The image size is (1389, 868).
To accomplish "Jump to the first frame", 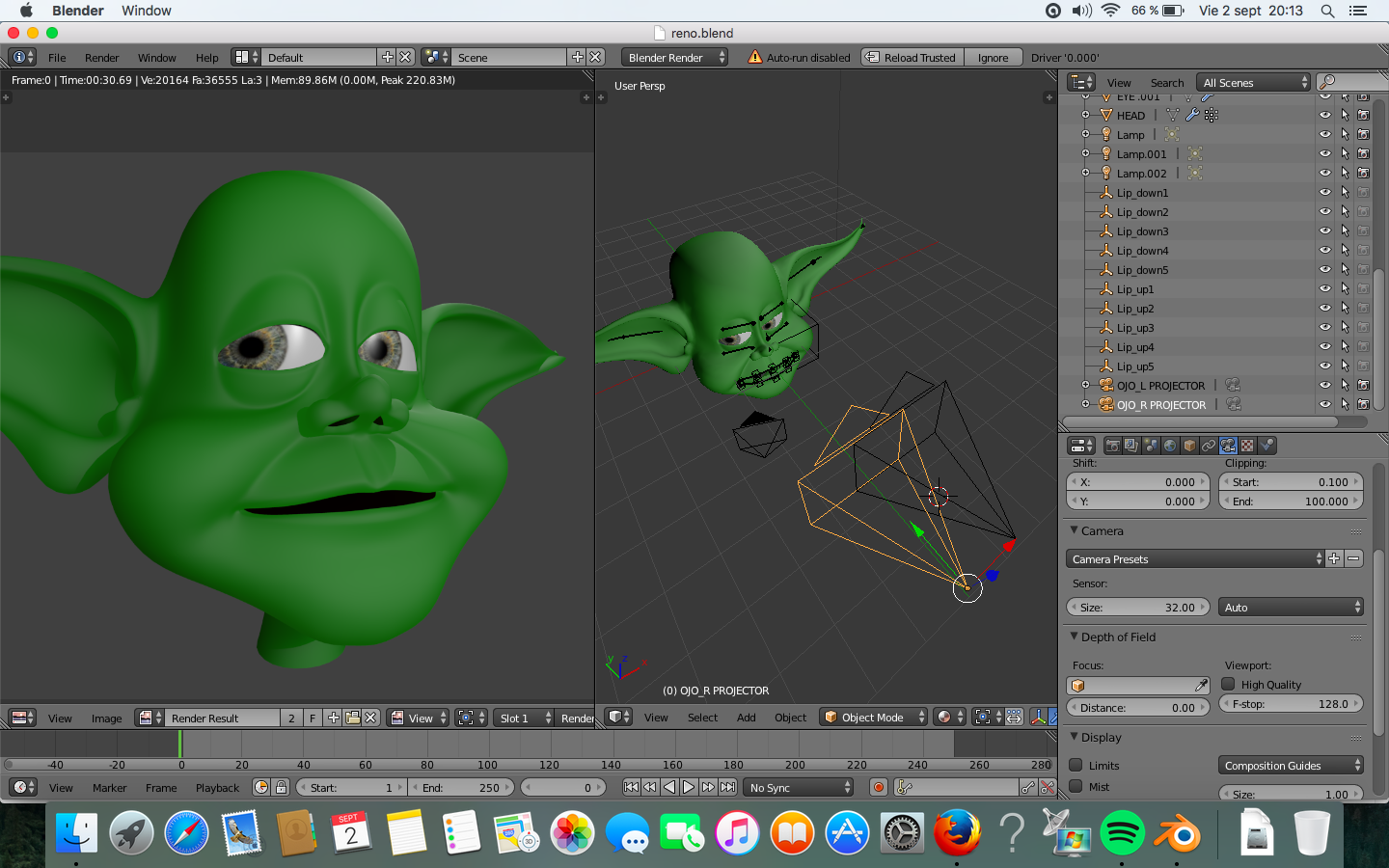I will 631,787.
